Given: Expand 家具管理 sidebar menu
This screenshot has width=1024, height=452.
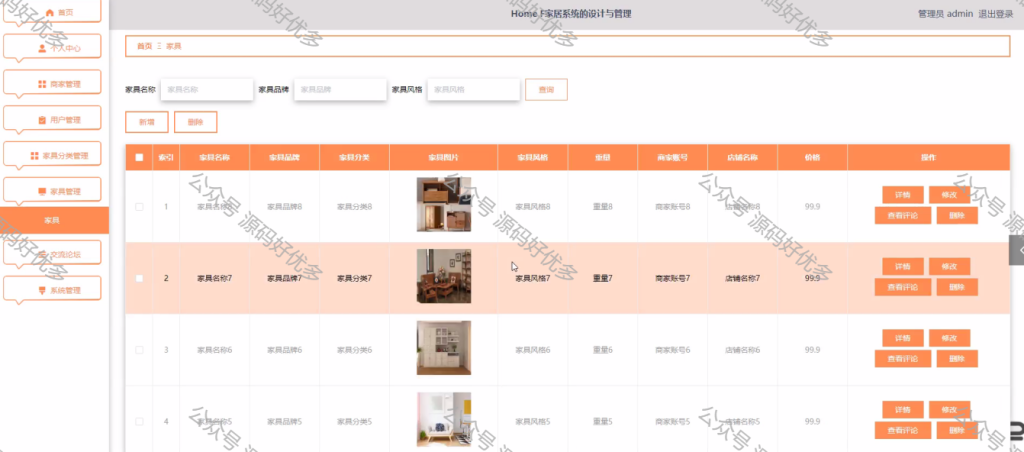Looking at the screenshot, I should pos(52,191).
